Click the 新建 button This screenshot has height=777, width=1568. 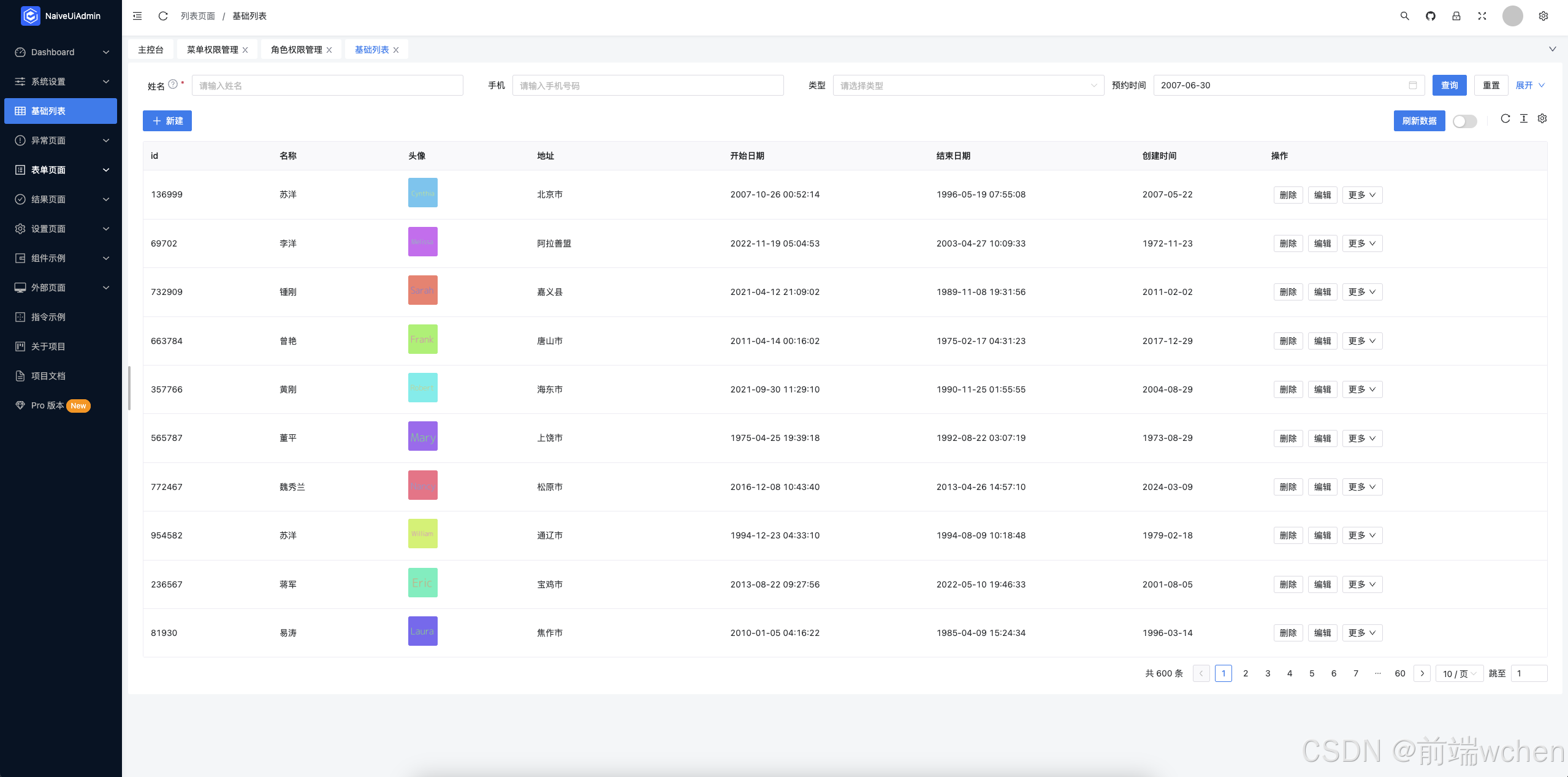coord(167,121)
